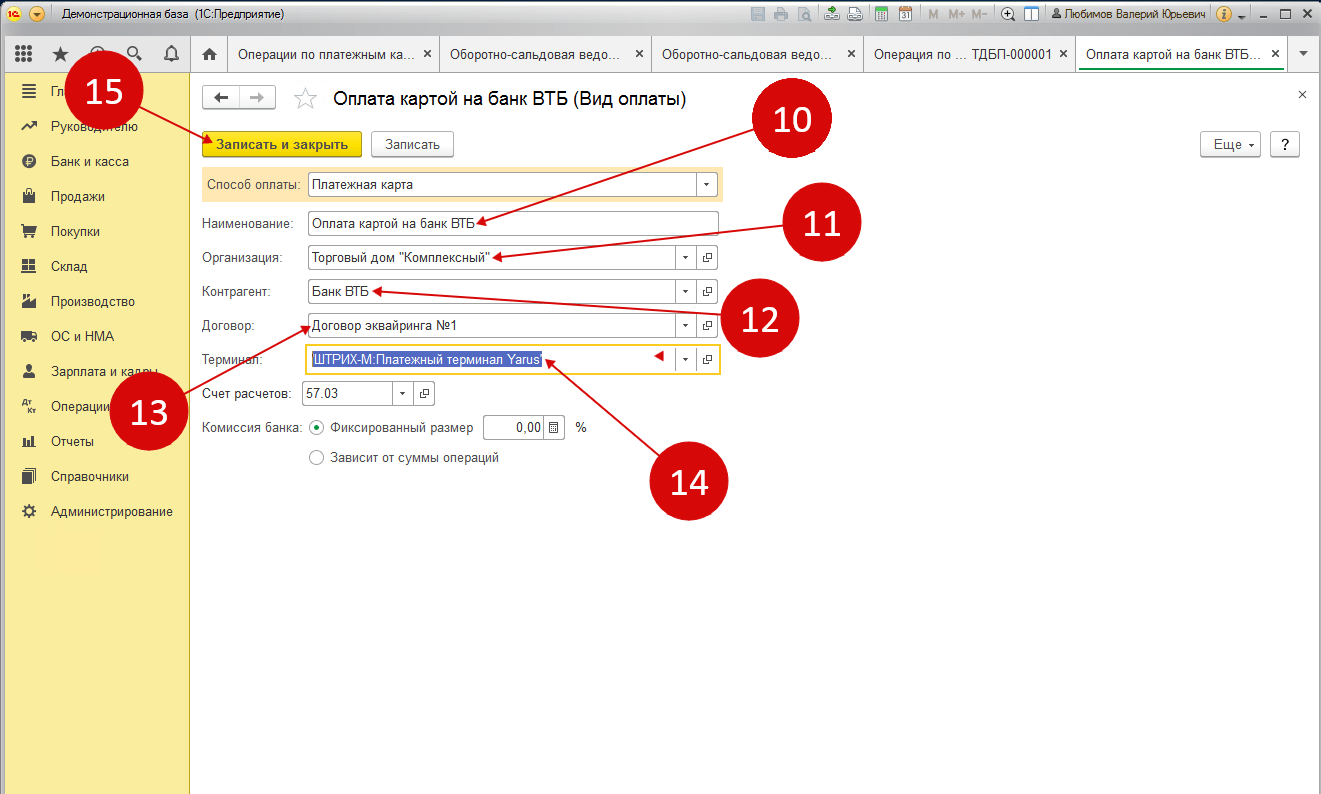
Task: Open the search magnifier in the tools panel
Action: click(134, 54)
